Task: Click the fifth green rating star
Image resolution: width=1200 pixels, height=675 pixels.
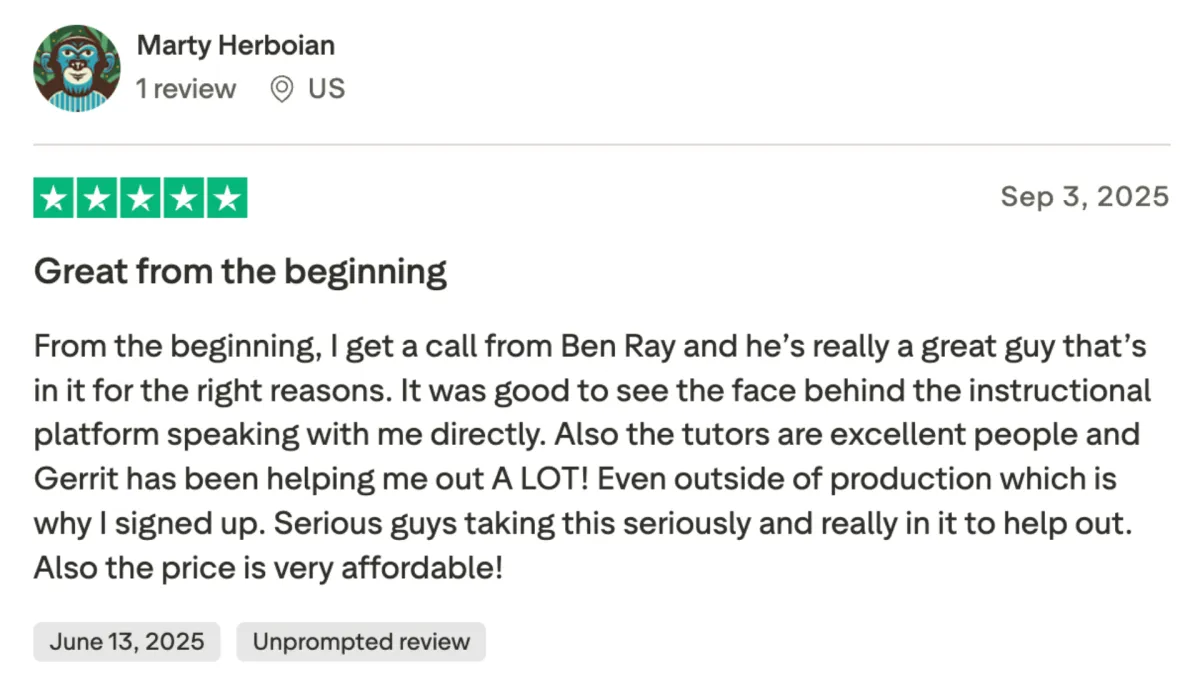Action: [x=226, y=198]
